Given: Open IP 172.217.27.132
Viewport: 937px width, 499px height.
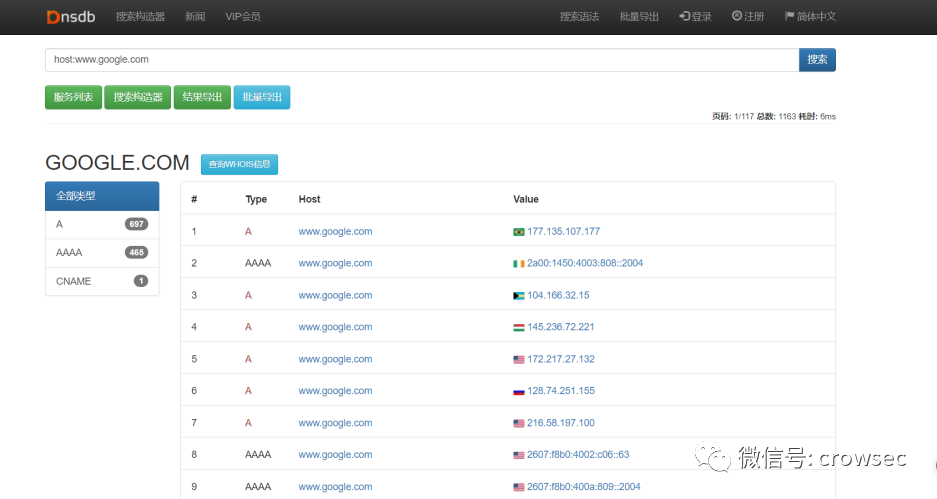Looking at the screenshot, I should tap(561, 359).
